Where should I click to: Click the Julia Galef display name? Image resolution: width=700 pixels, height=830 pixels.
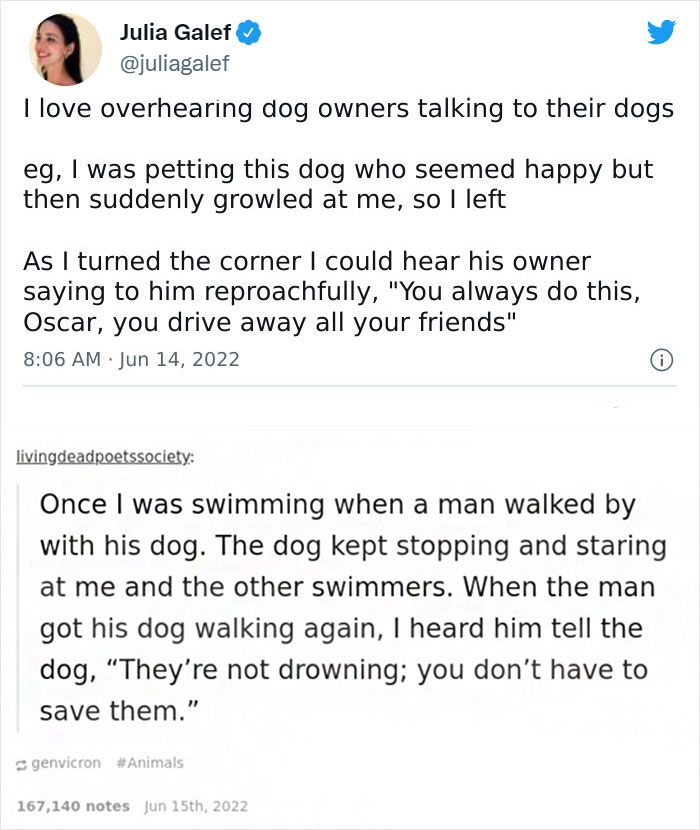[x=177, y=30]
